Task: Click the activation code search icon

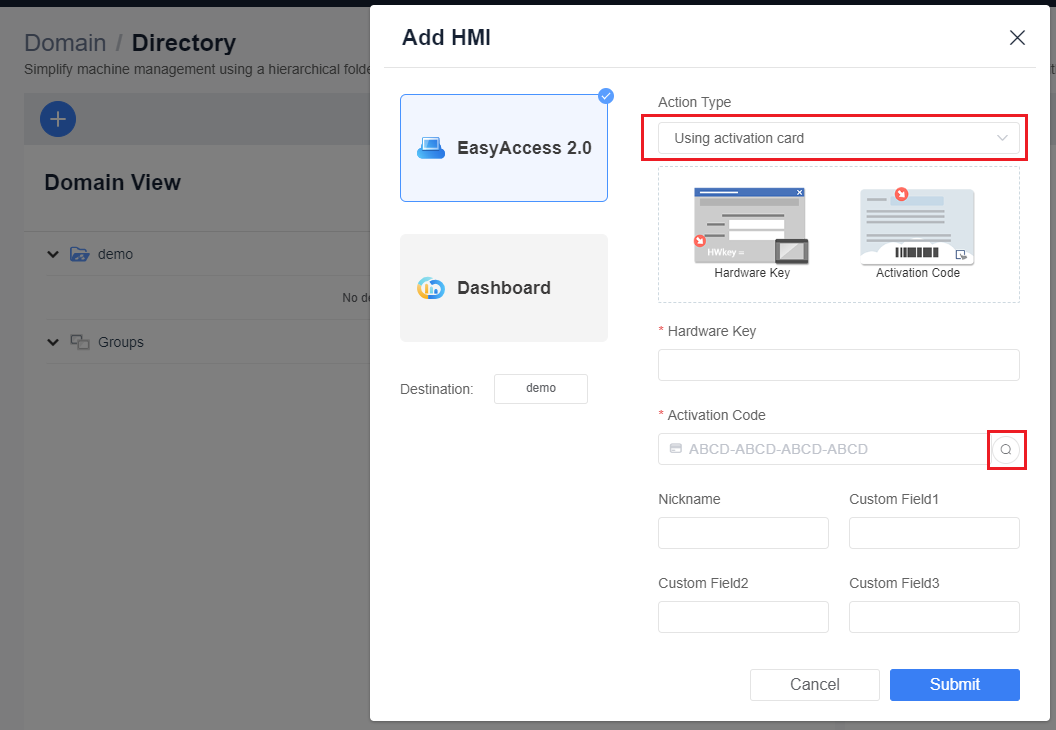Action: point(1005,450)
